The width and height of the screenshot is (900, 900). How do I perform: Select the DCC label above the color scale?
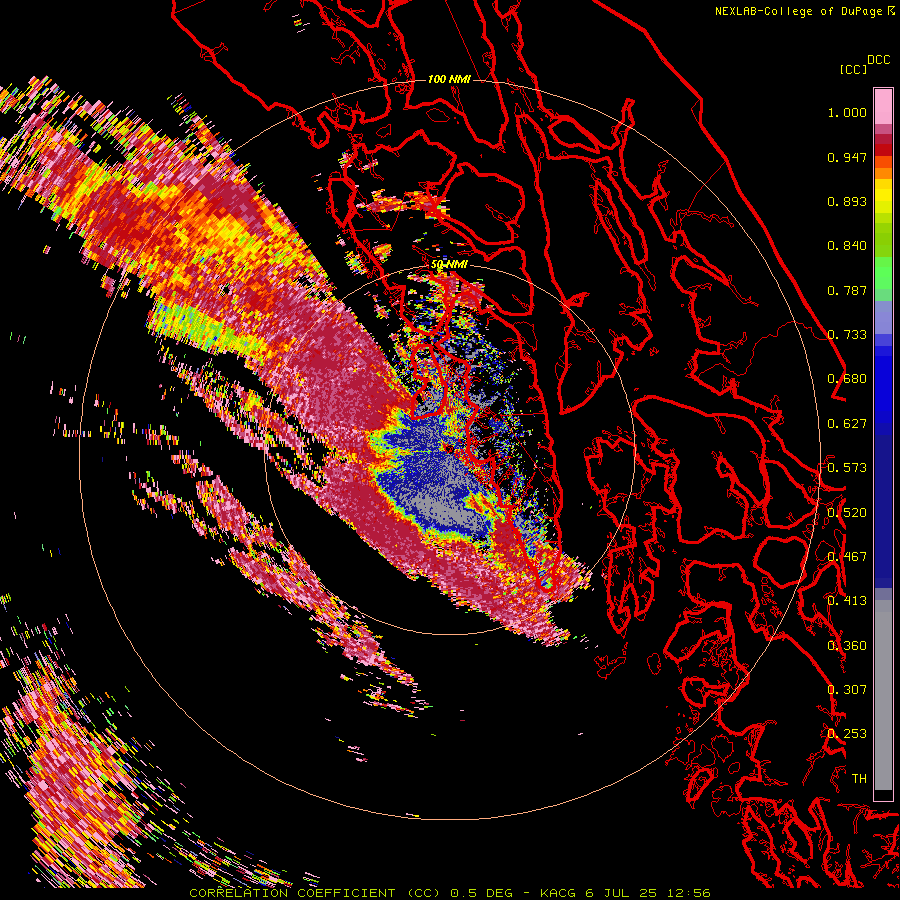click(878, 60)
